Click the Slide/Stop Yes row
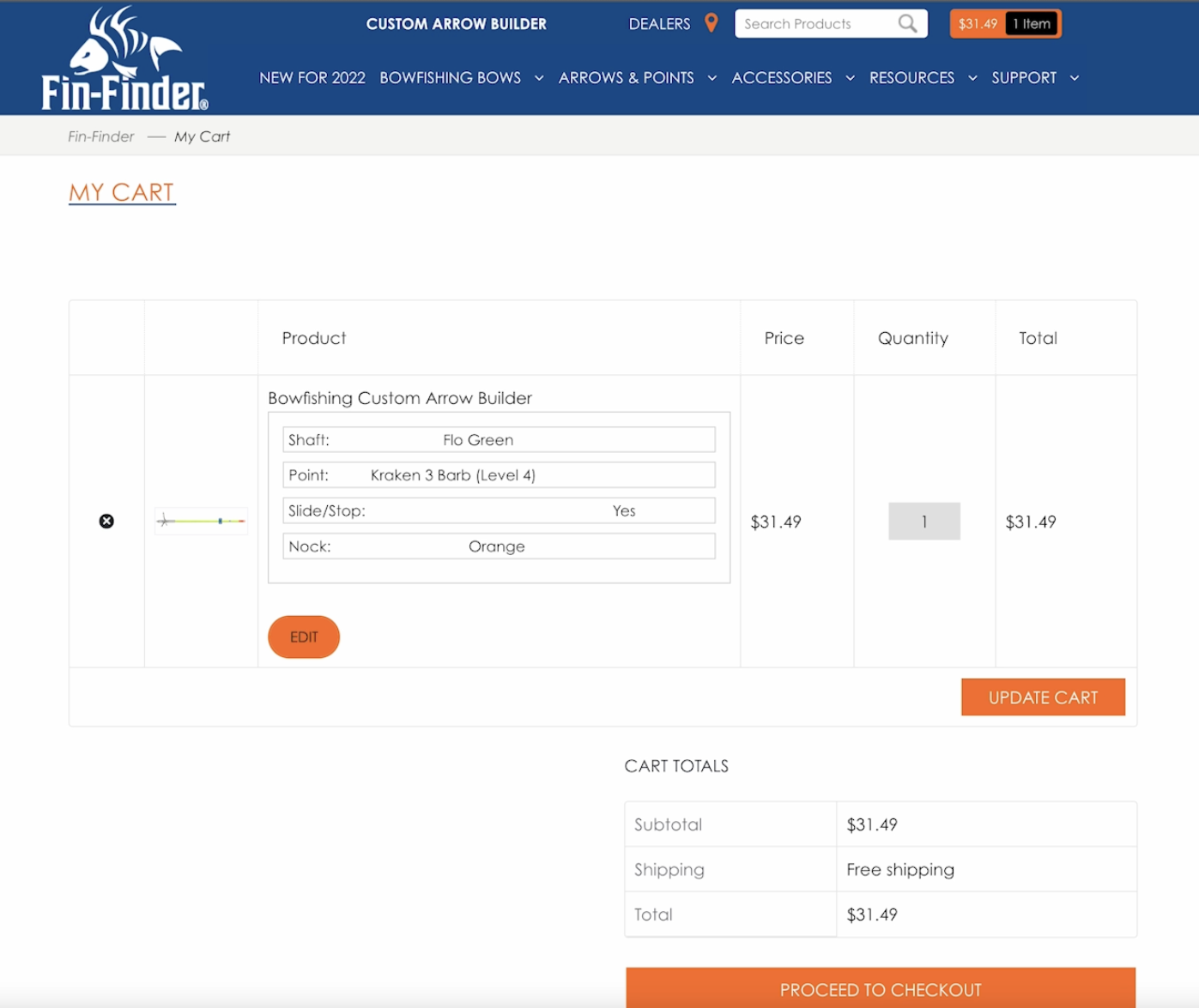The image size is (1199, 1008). pyautogui.click(x=499, y=510)
